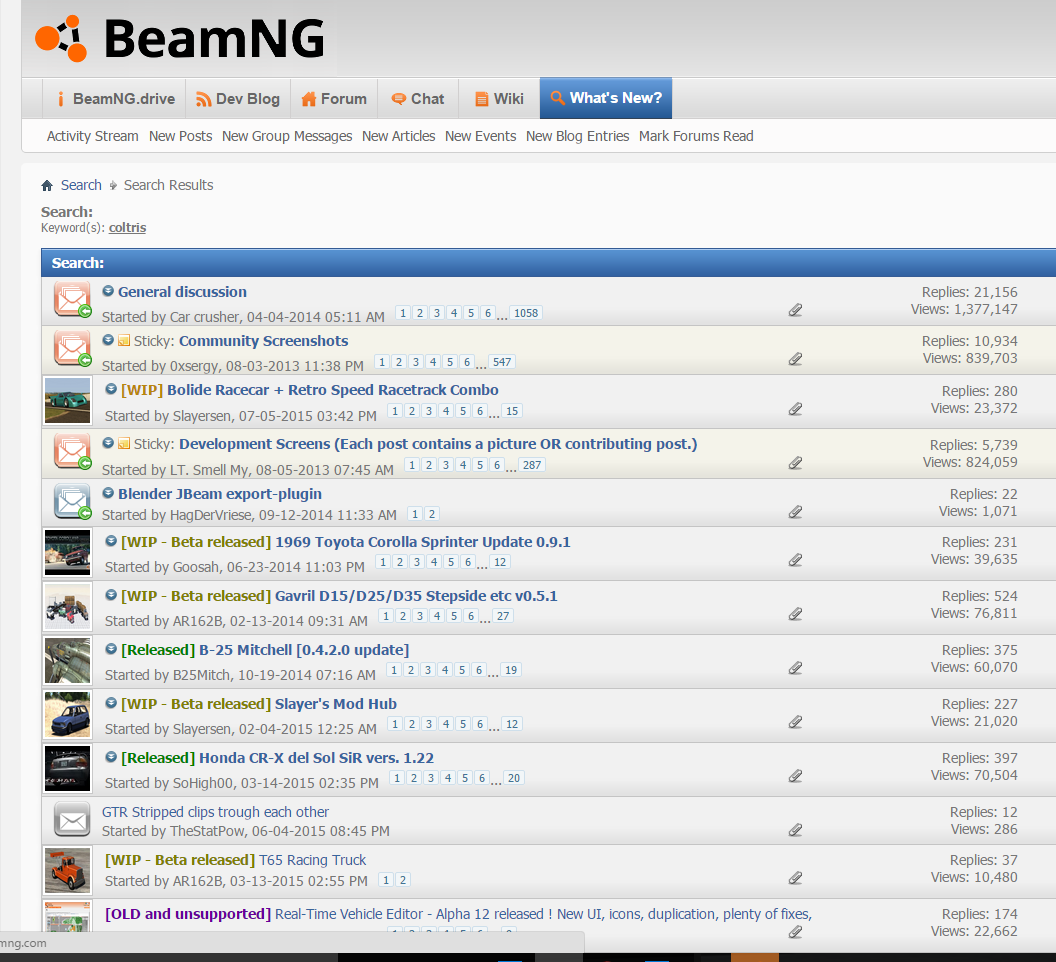Open General discussion thread title
1056x962 pixels.
pyautogui.click(x=183, y=292)
